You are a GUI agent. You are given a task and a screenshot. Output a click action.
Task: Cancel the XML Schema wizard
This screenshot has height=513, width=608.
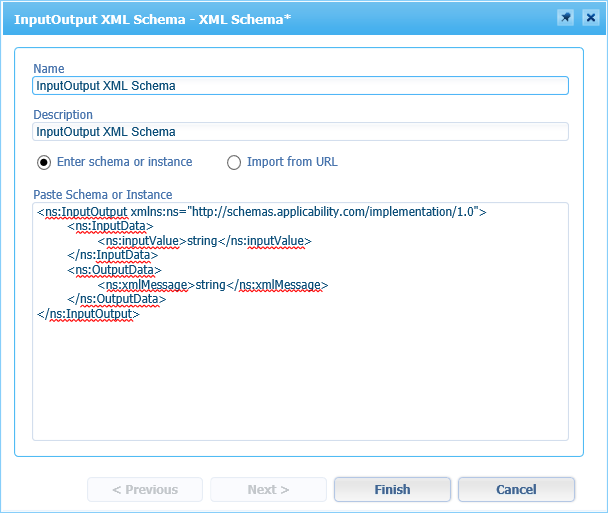pyautogui.click(x=516, y=490)
